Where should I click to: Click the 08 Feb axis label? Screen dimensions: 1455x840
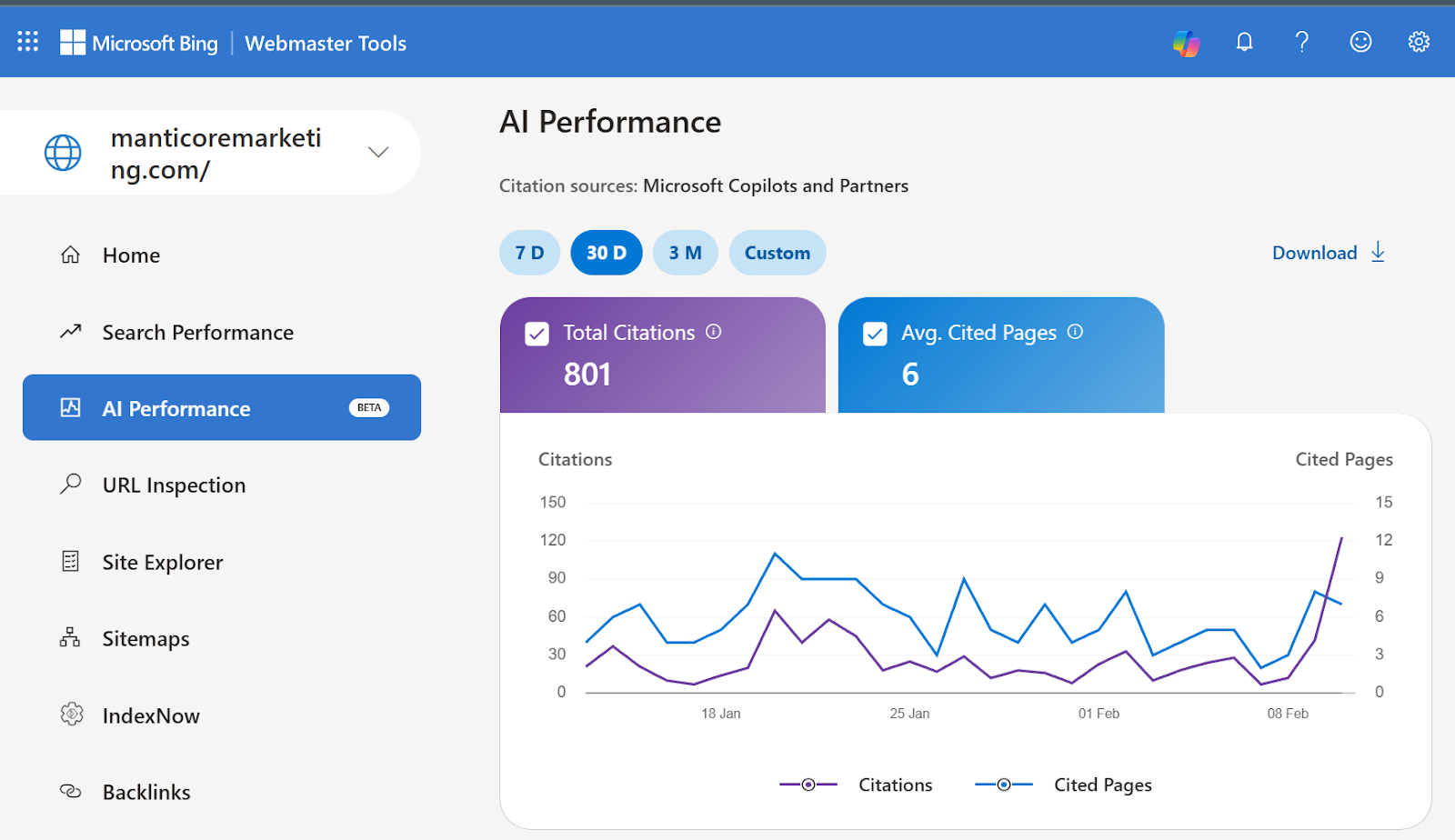click(x=1288, y=714)
